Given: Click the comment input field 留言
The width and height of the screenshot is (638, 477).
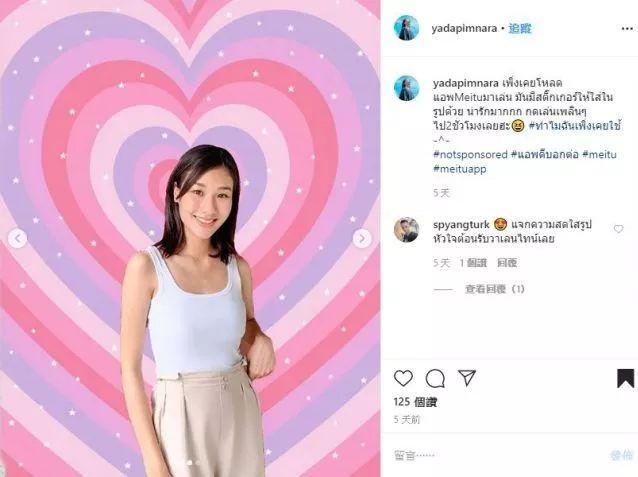Looking at the screenshot, I should tap(498, 455).
